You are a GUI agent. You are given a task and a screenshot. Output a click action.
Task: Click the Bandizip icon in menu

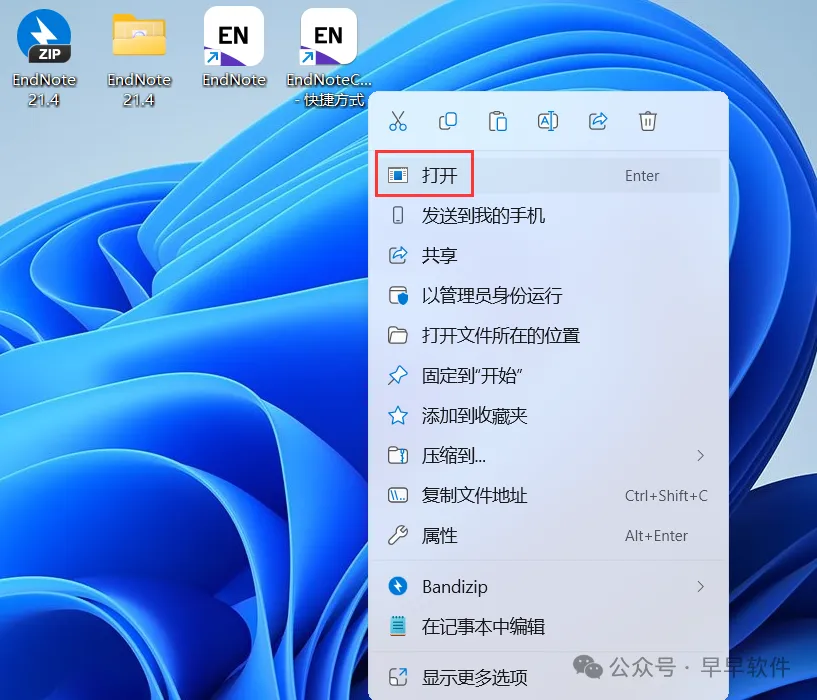(x=398, y=586)
